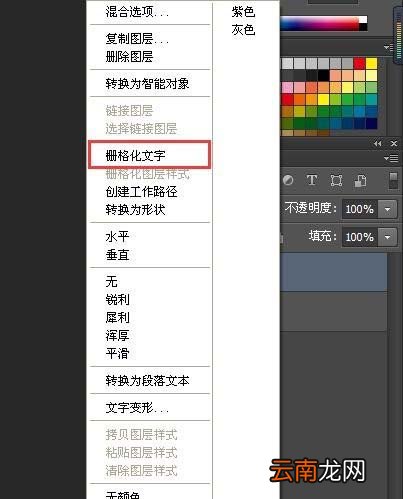Choose 复制图层... menu entry
Viewport: 403px width, 499px height.
(137, 39)
